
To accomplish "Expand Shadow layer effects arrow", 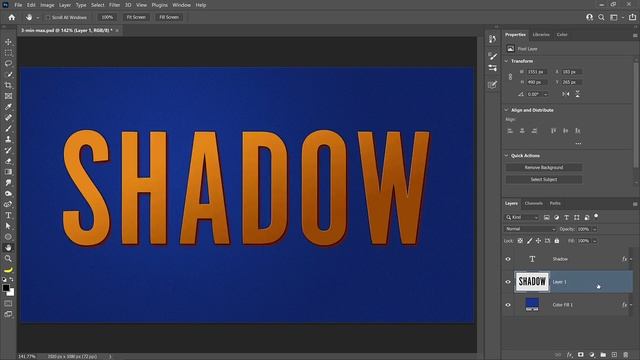I will point(631,259).
